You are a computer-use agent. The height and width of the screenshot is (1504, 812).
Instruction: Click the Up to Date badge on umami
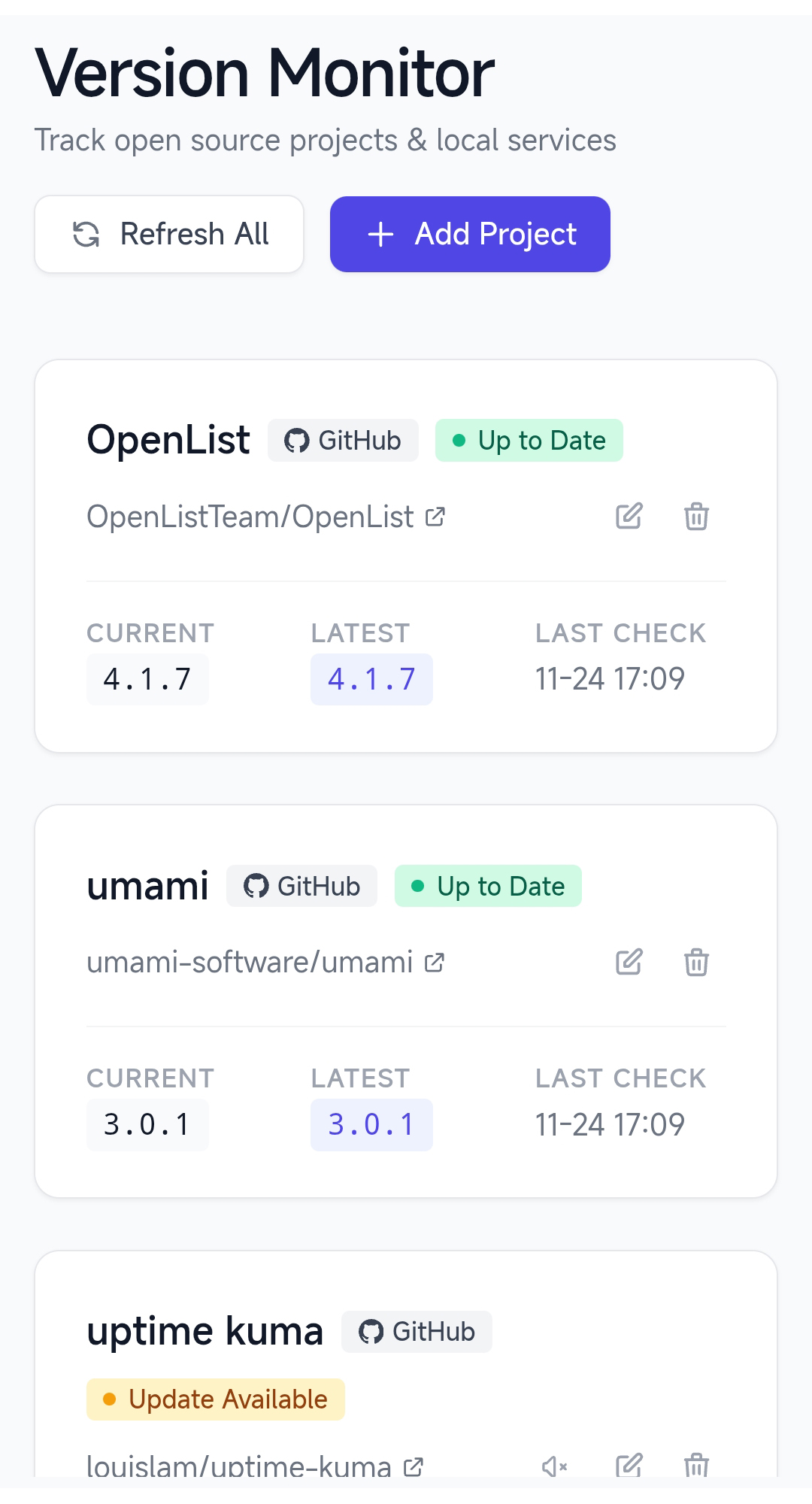click(488, 886)
